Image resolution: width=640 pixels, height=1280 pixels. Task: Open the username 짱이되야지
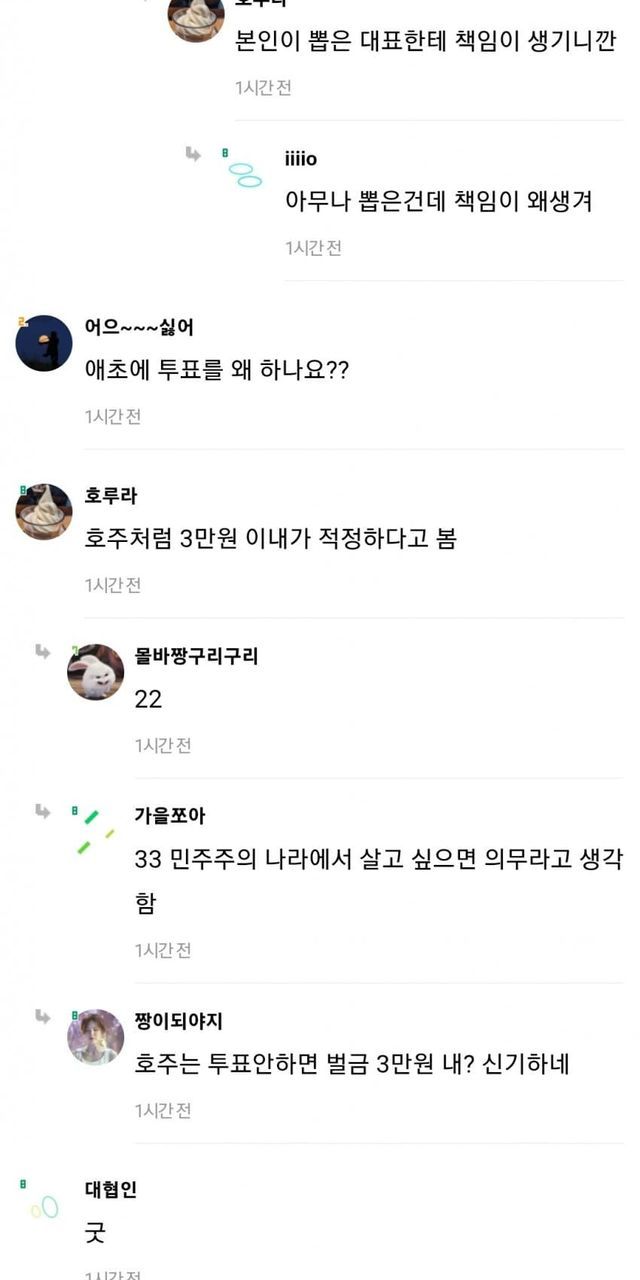[178, 1021]
